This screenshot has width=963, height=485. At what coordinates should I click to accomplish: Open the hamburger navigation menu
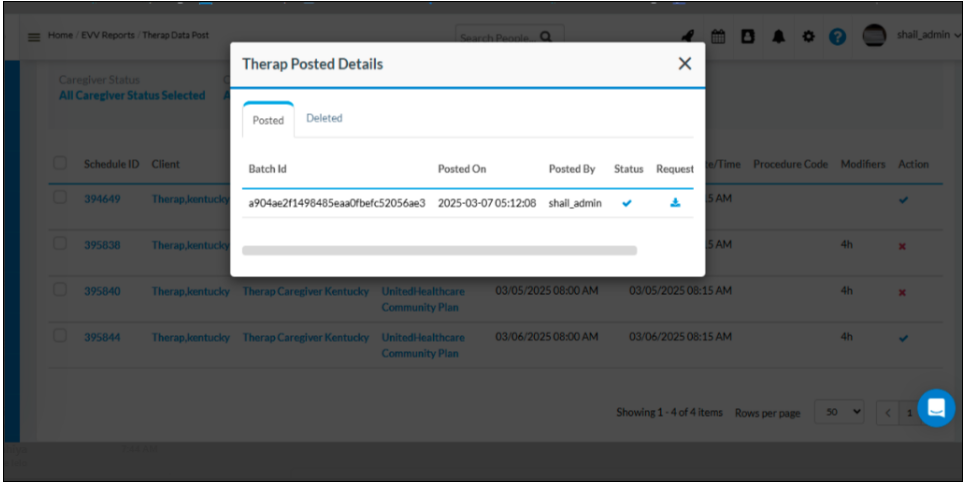tap(34, 36)
